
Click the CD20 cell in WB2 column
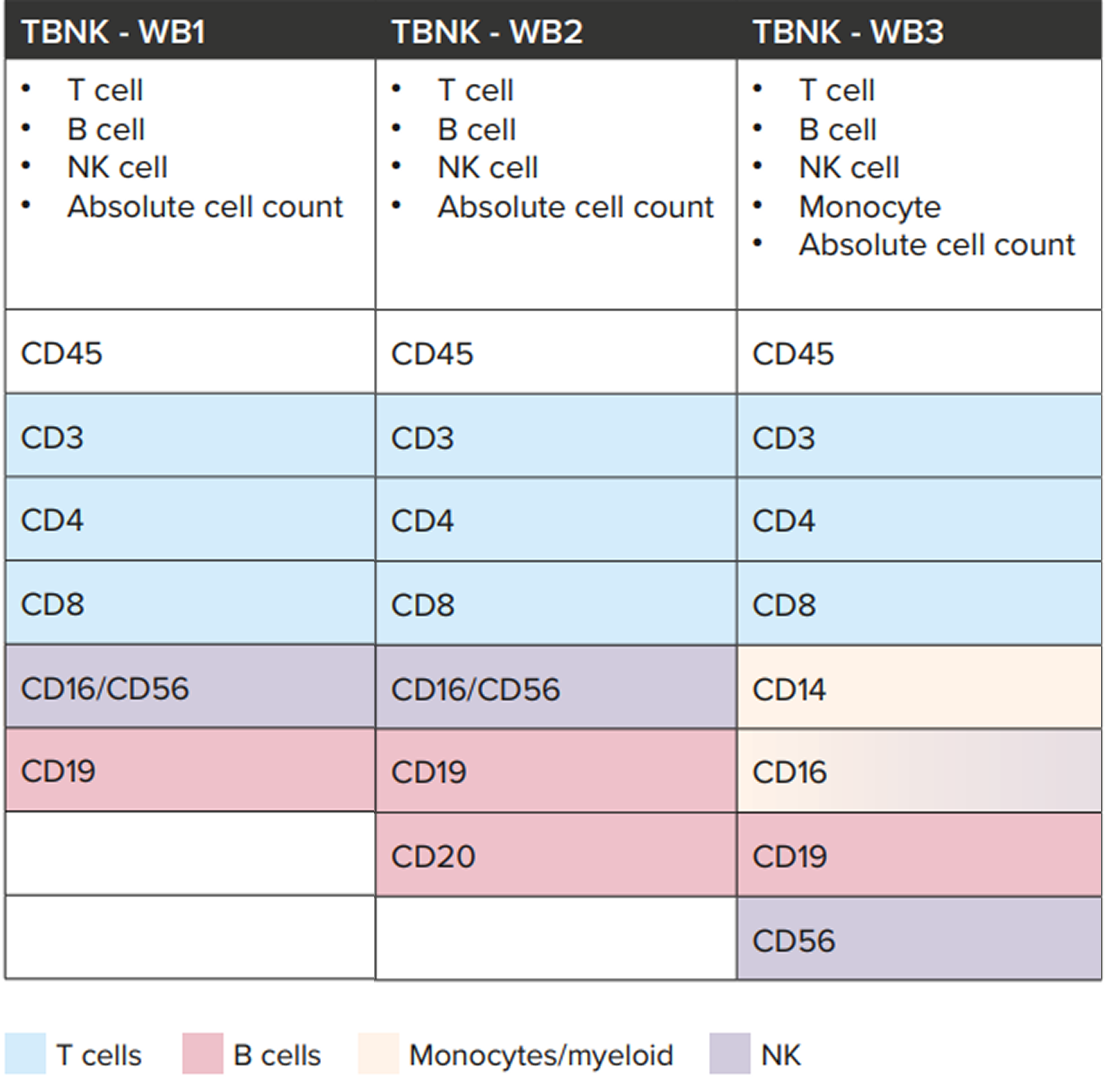click(556, 855)
